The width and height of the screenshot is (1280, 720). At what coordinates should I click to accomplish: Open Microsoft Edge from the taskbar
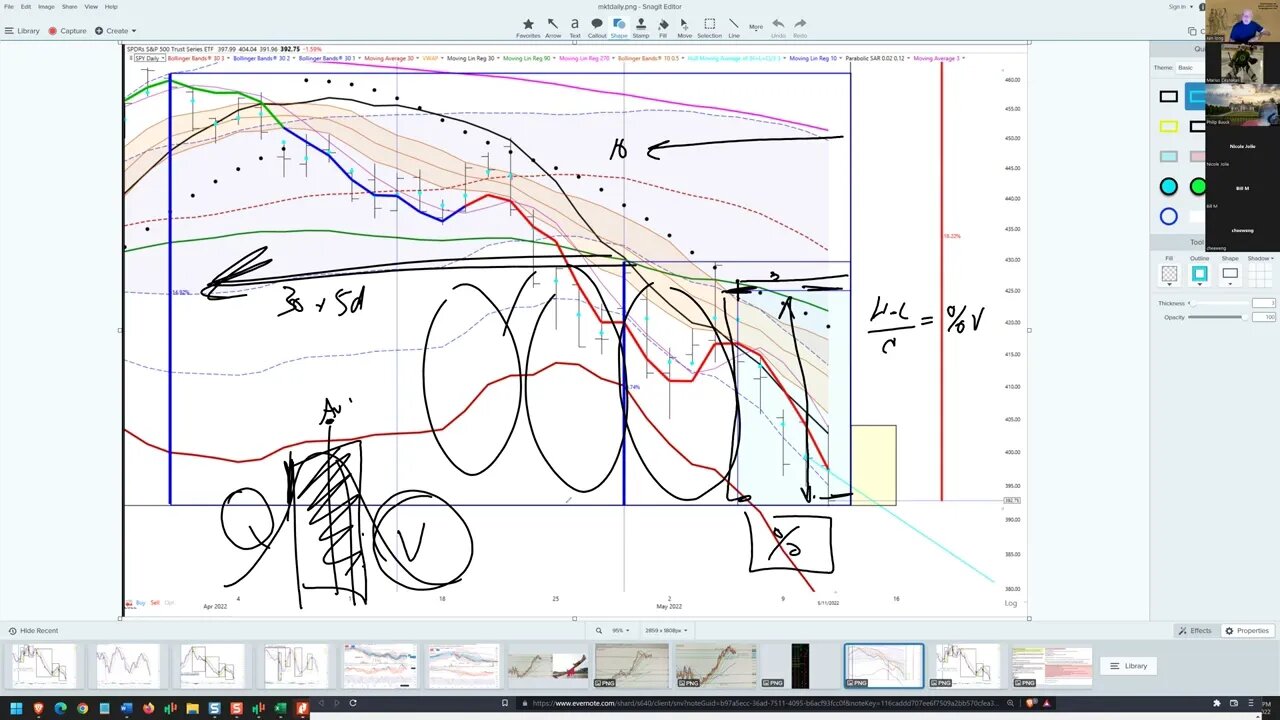pos(61,709)
